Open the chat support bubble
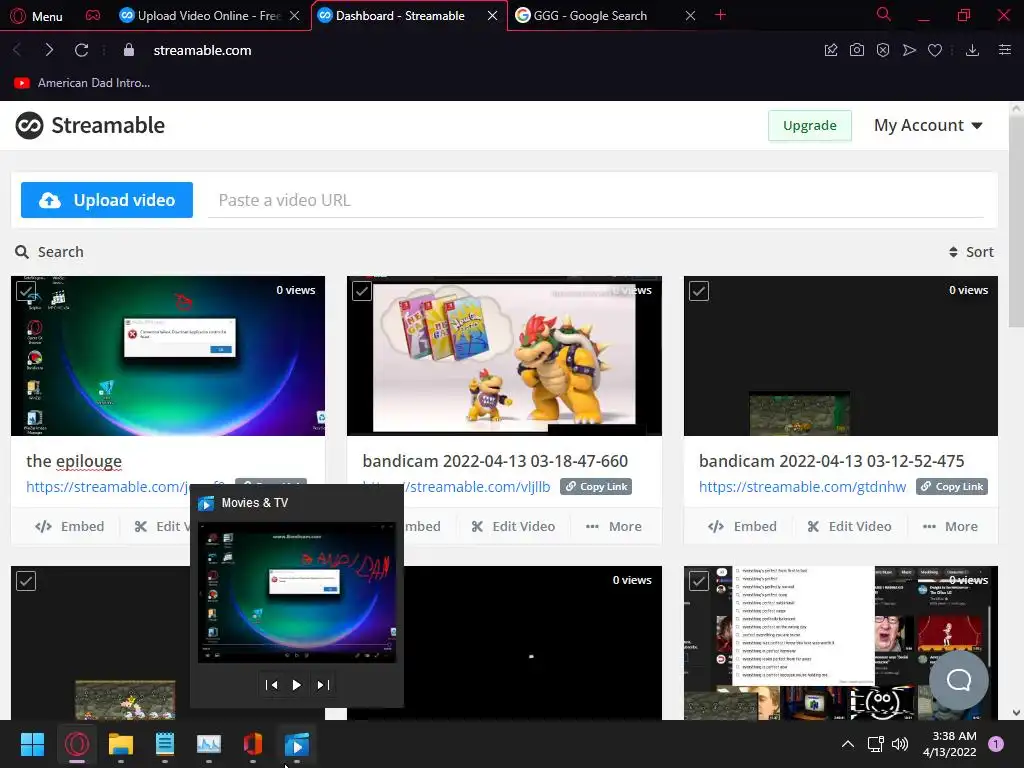1024x768 pixels. click(959, 680)
